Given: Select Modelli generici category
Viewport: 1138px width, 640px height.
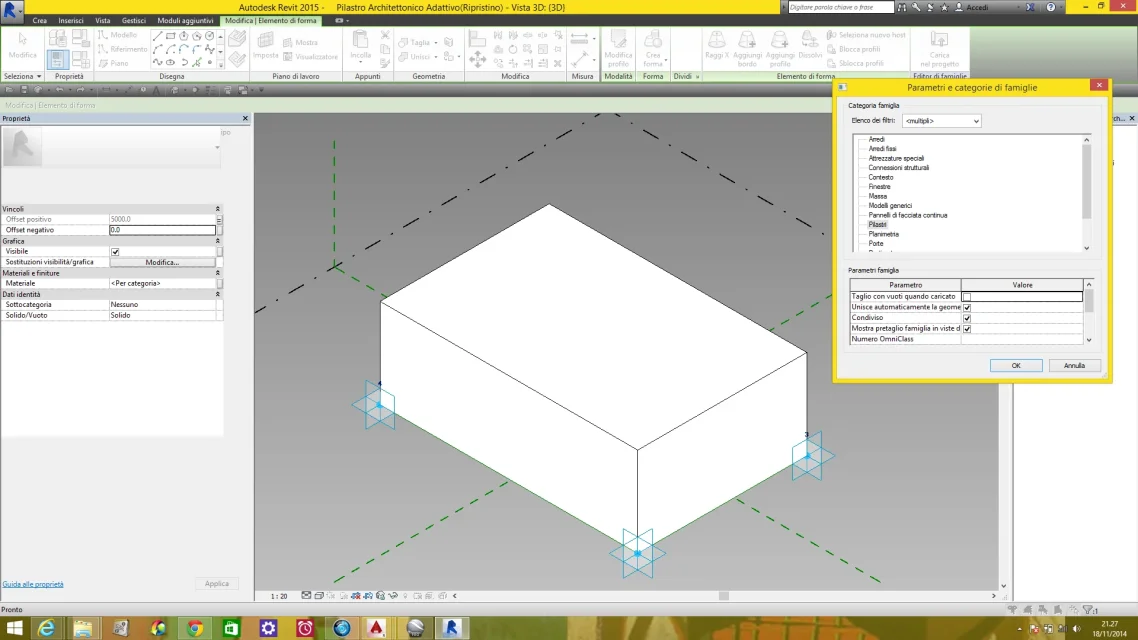Looking at the screenshot, I should point(890,205).
